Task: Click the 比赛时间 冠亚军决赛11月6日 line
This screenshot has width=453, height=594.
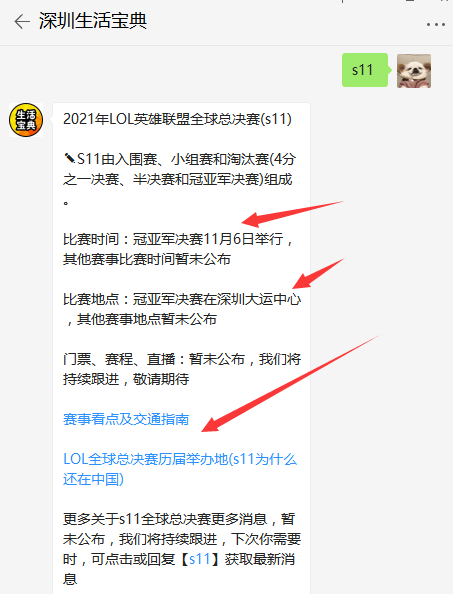Action: tap(178, 239)
